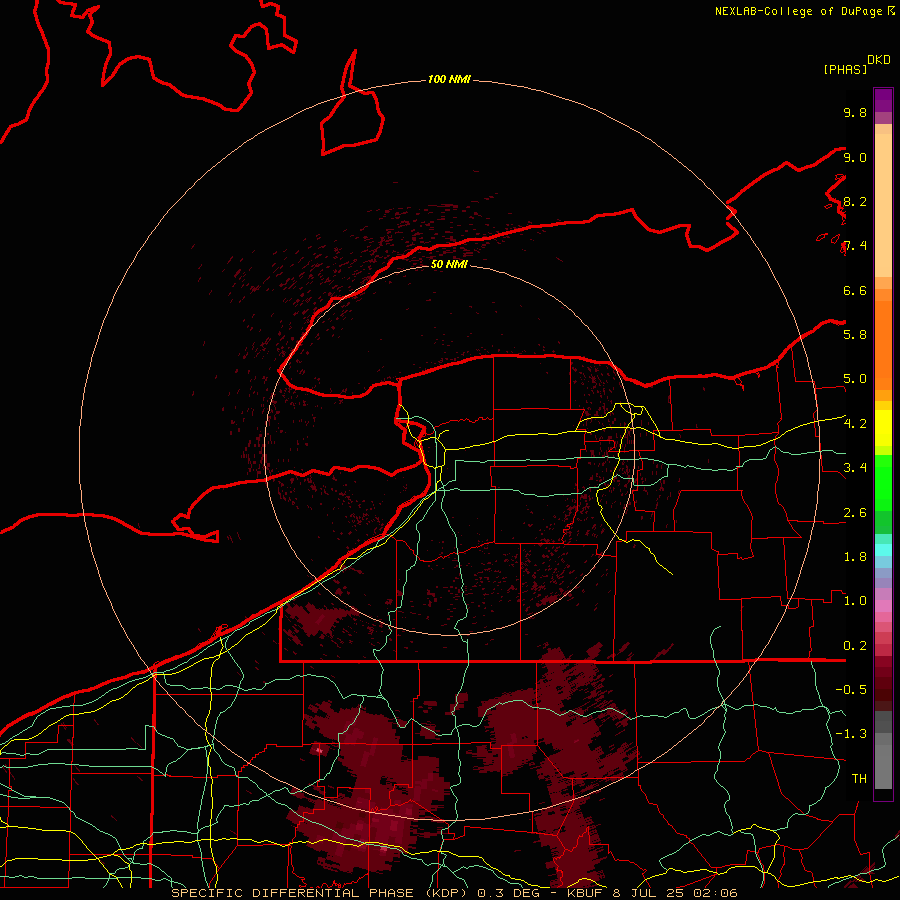The image size is (900, 900).
Task: Click the 4.2 scale value
Action: 855,424
